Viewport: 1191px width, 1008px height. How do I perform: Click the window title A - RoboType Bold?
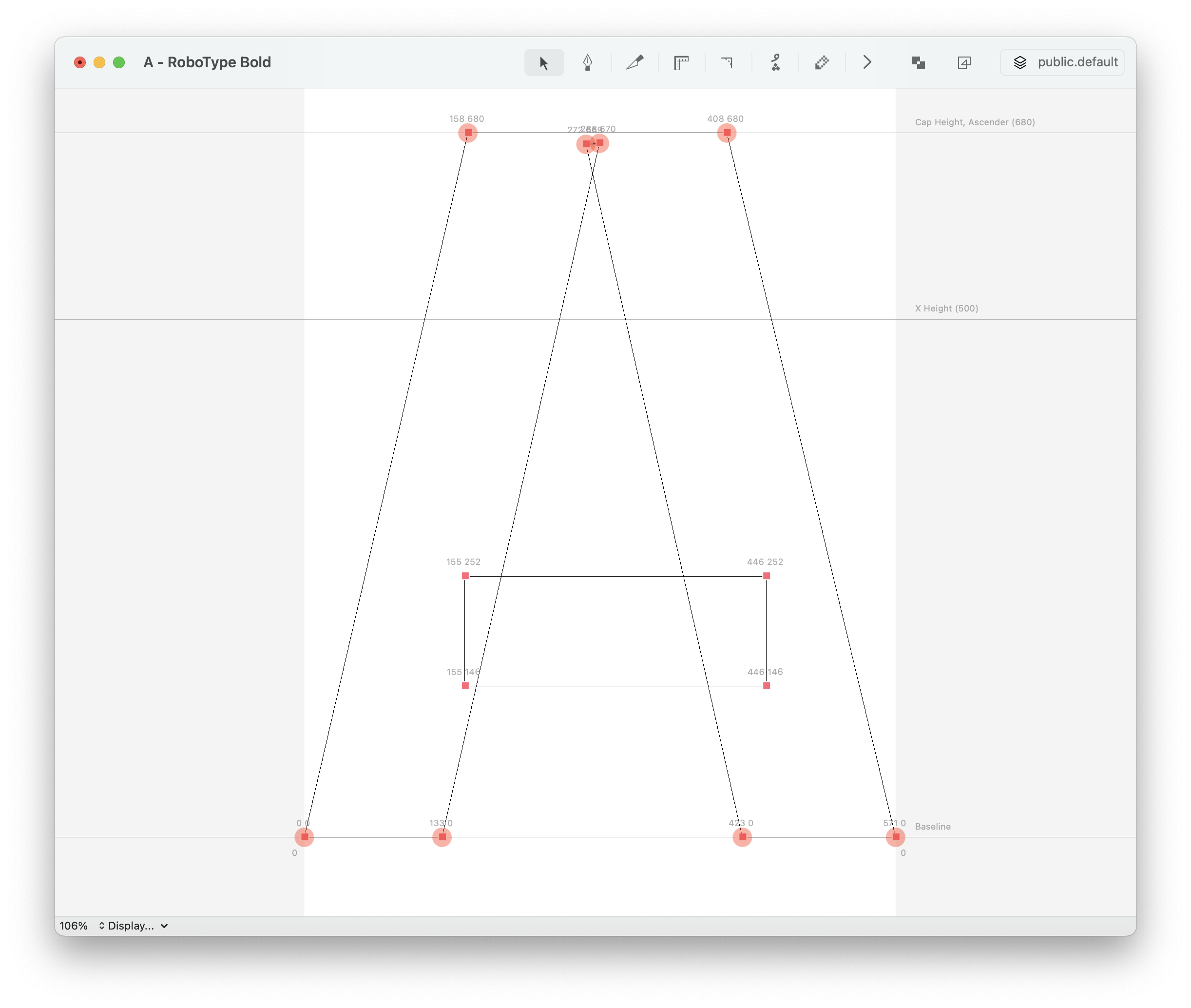pyautogui.click(x=208, y=62)
